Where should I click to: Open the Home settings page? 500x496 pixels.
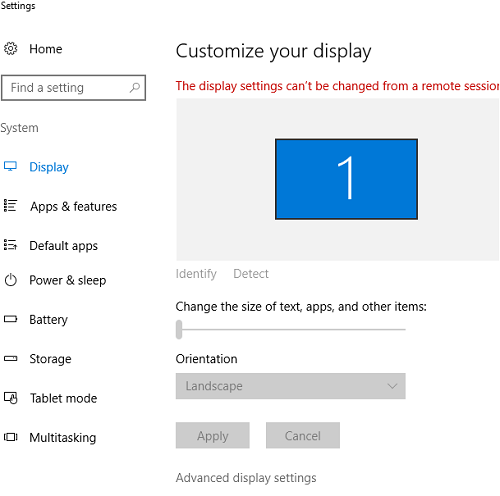[x=46, y=49]
